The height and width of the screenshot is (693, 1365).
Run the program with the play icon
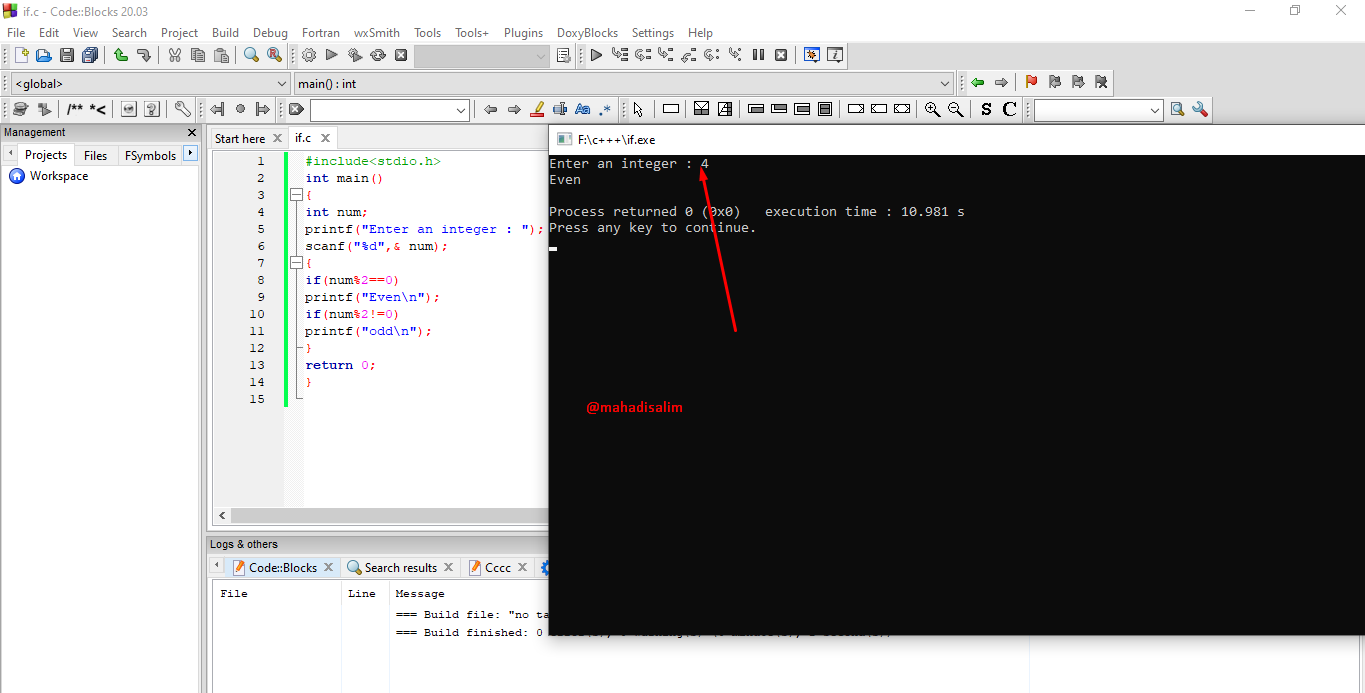pos(332,56)
